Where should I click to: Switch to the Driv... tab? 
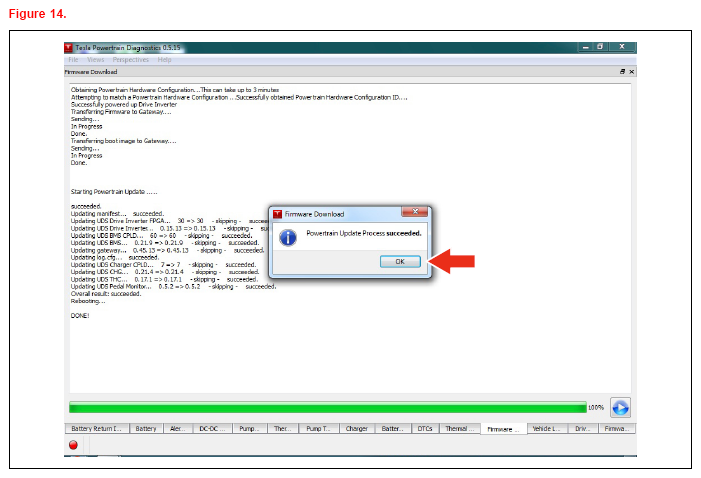583,428
